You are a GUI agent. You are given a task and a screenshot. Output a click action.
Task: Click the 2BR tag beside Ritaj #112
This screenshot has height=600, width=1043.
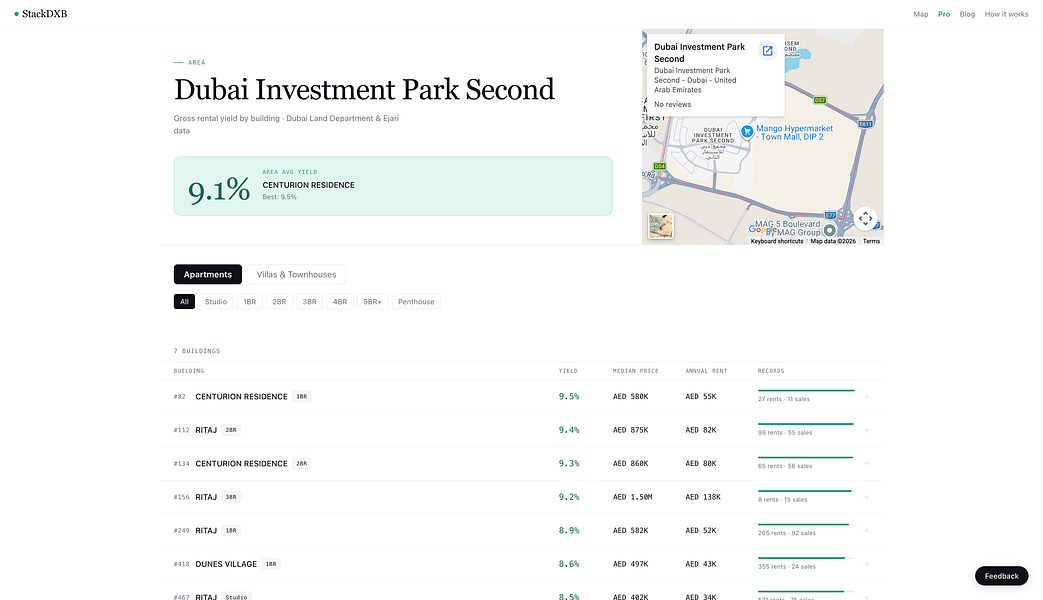click(231, 430)
